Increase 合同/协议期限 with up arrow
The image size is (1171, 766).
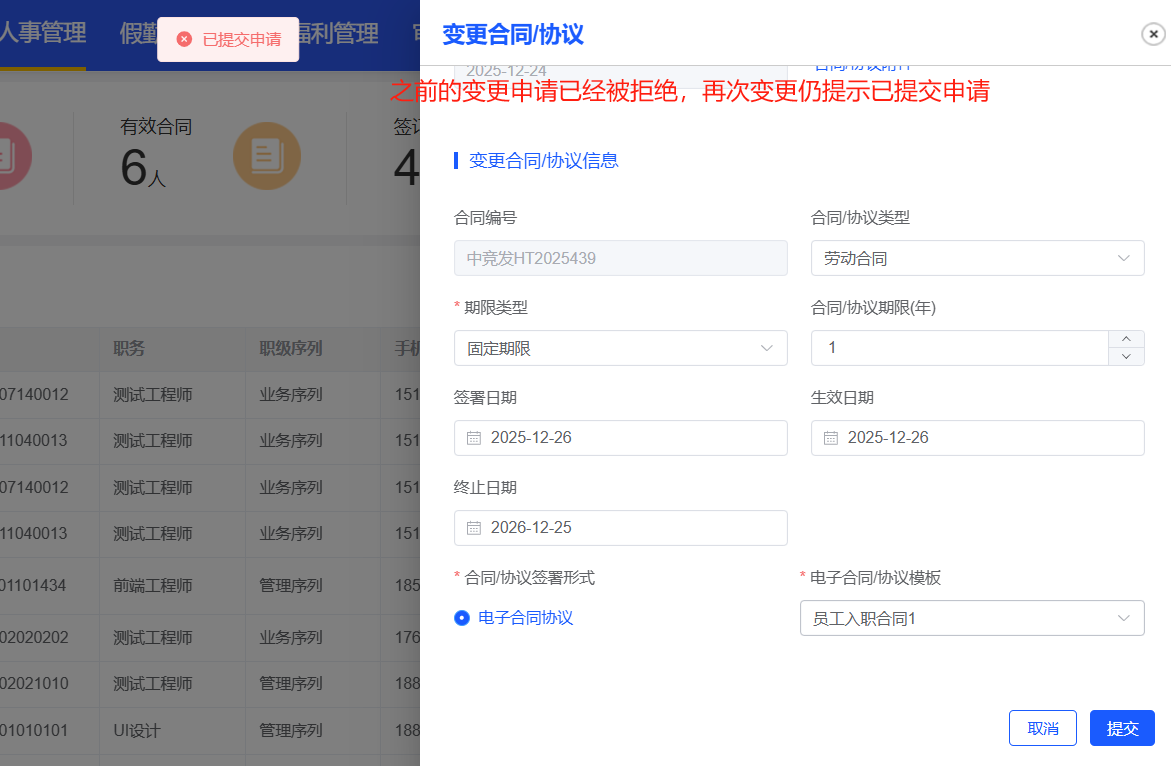pos(1126,339)
